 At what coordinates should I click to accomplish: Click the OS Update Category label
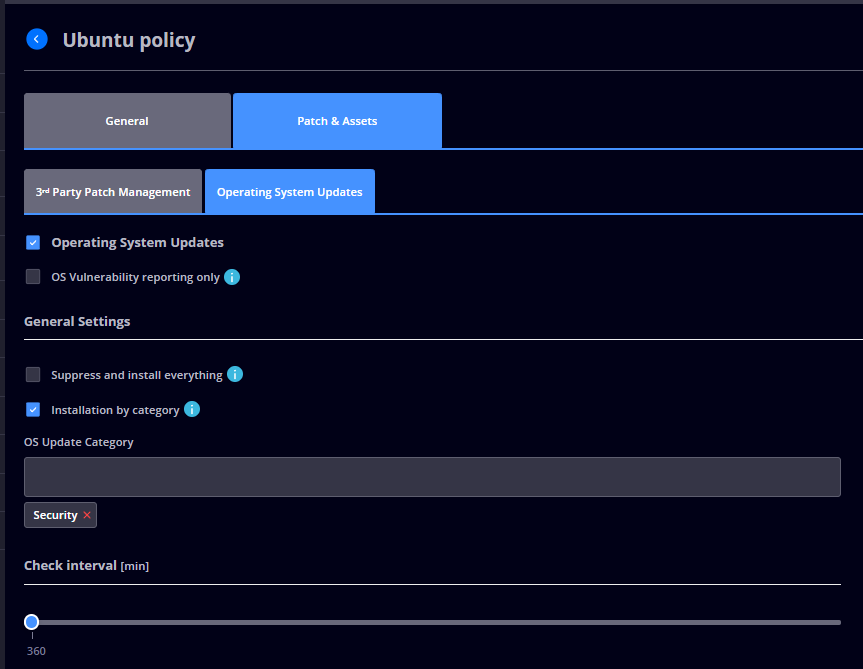pos(79,442)
